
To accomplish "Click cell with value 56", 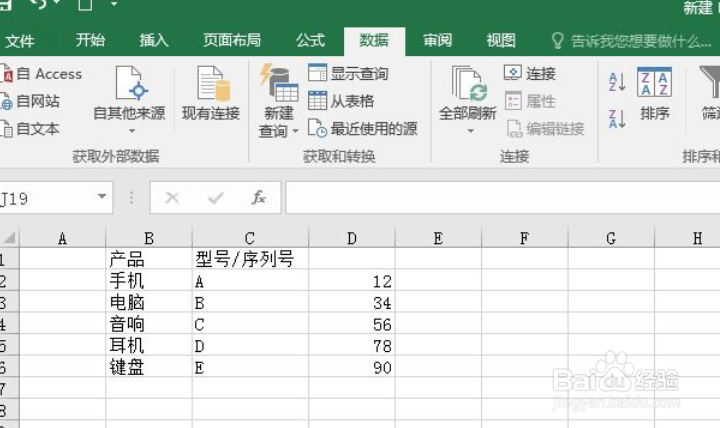I will click(352, 324).
